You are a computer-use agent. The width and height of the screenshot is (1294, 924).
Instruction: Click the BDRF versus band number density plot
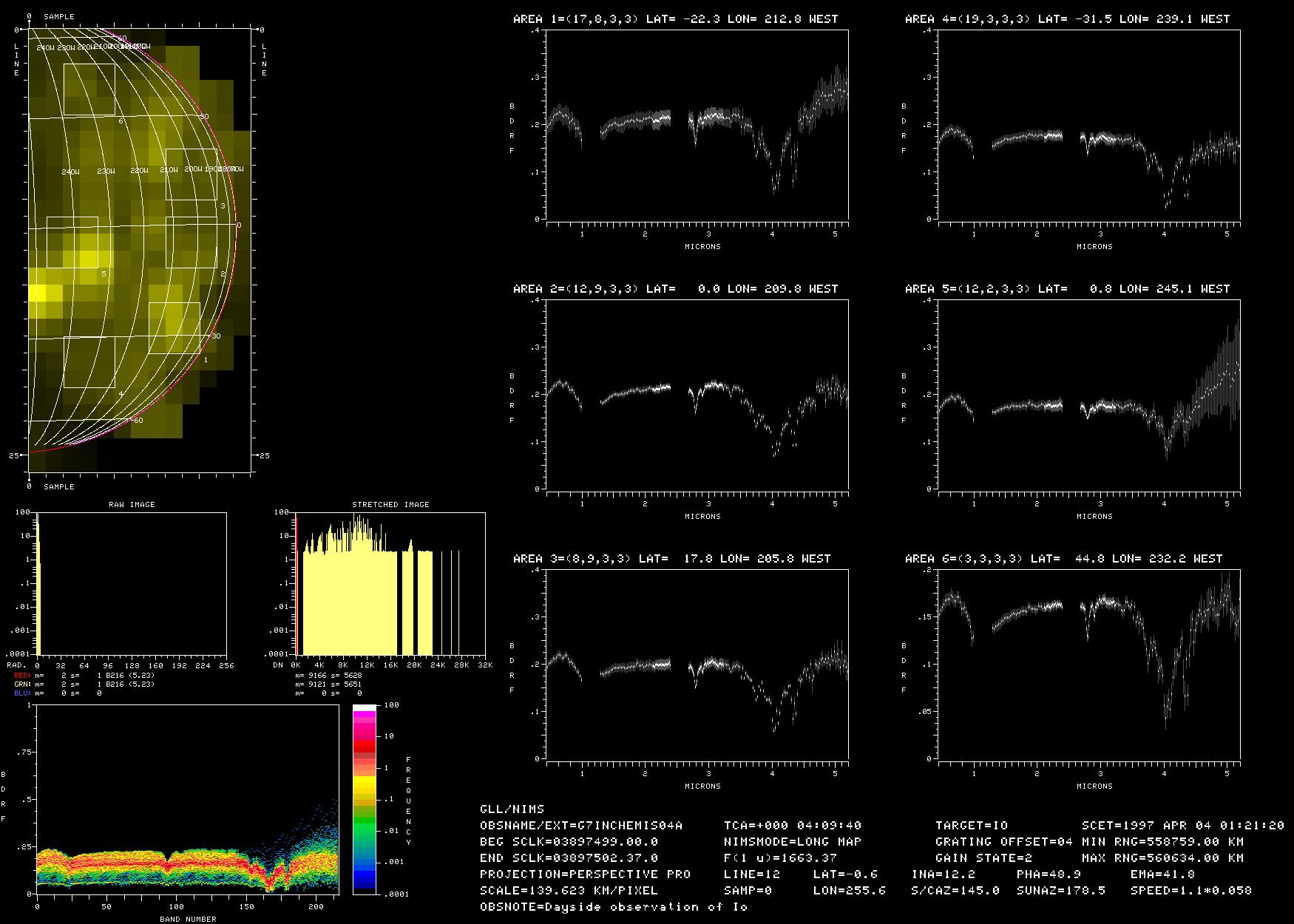tap(187, 799)
